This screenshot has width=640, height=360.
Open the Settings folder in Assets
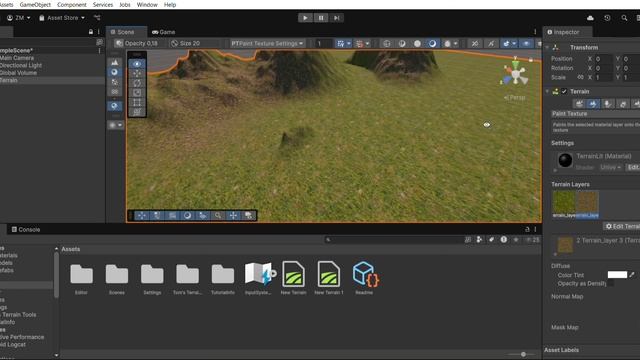[x=152, y=278]
